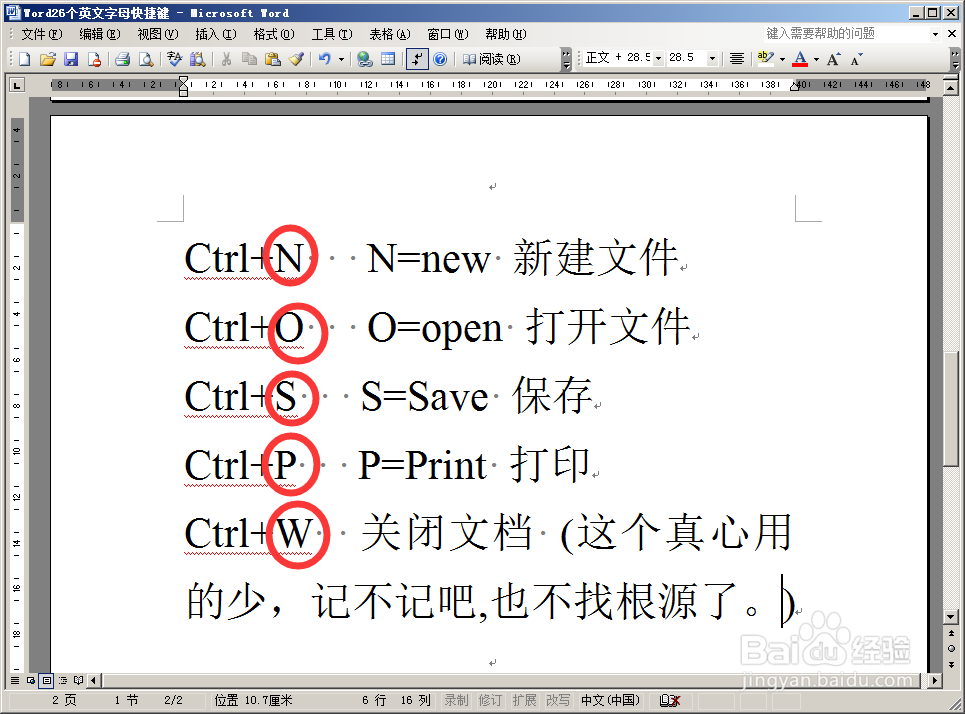Viewport: 965px width, 714px height.
Task: Insert a hyperlink
Action: tap(363, 58)
